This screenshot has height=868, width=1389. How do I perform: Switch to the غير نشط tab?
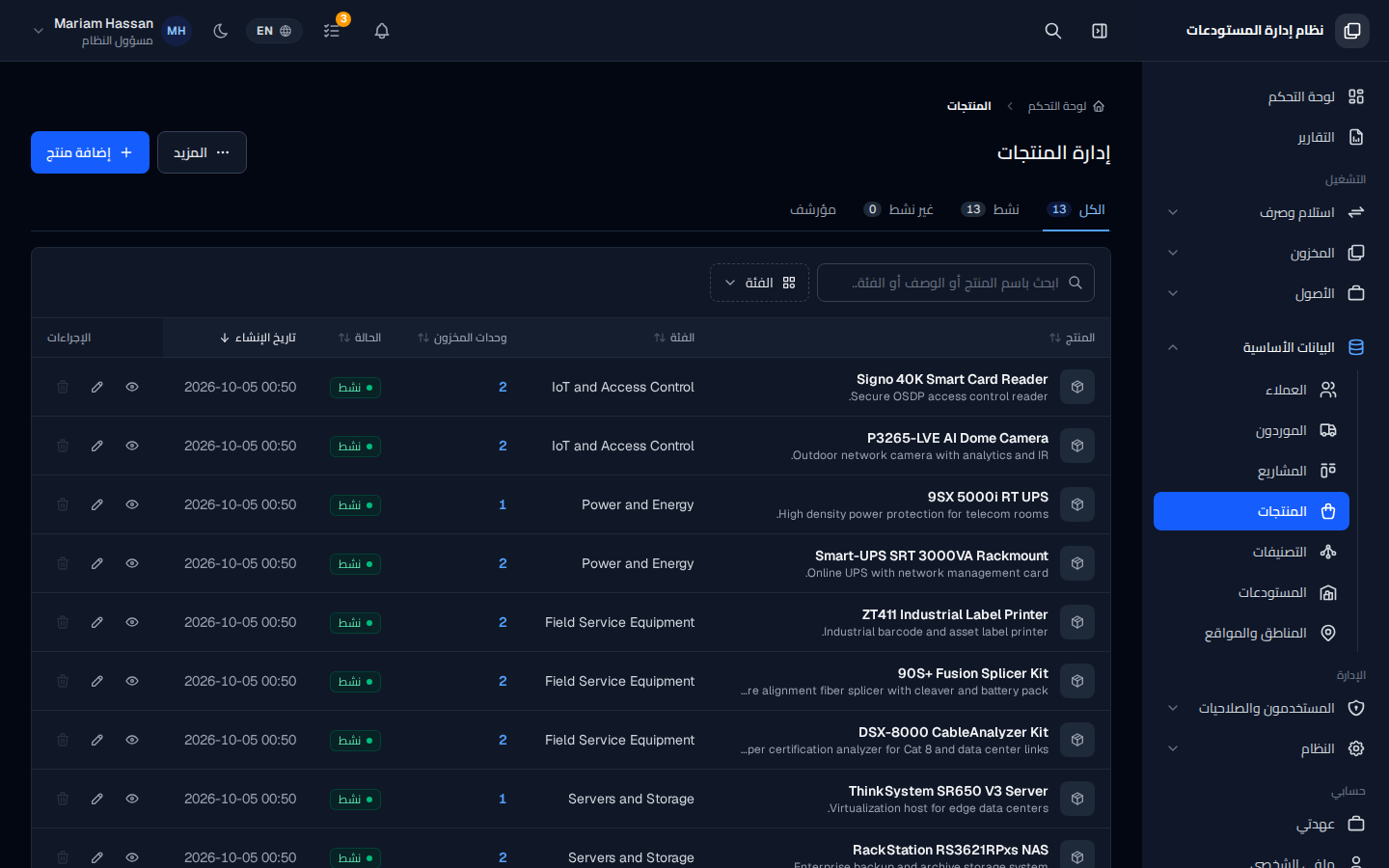coord(898,209)
